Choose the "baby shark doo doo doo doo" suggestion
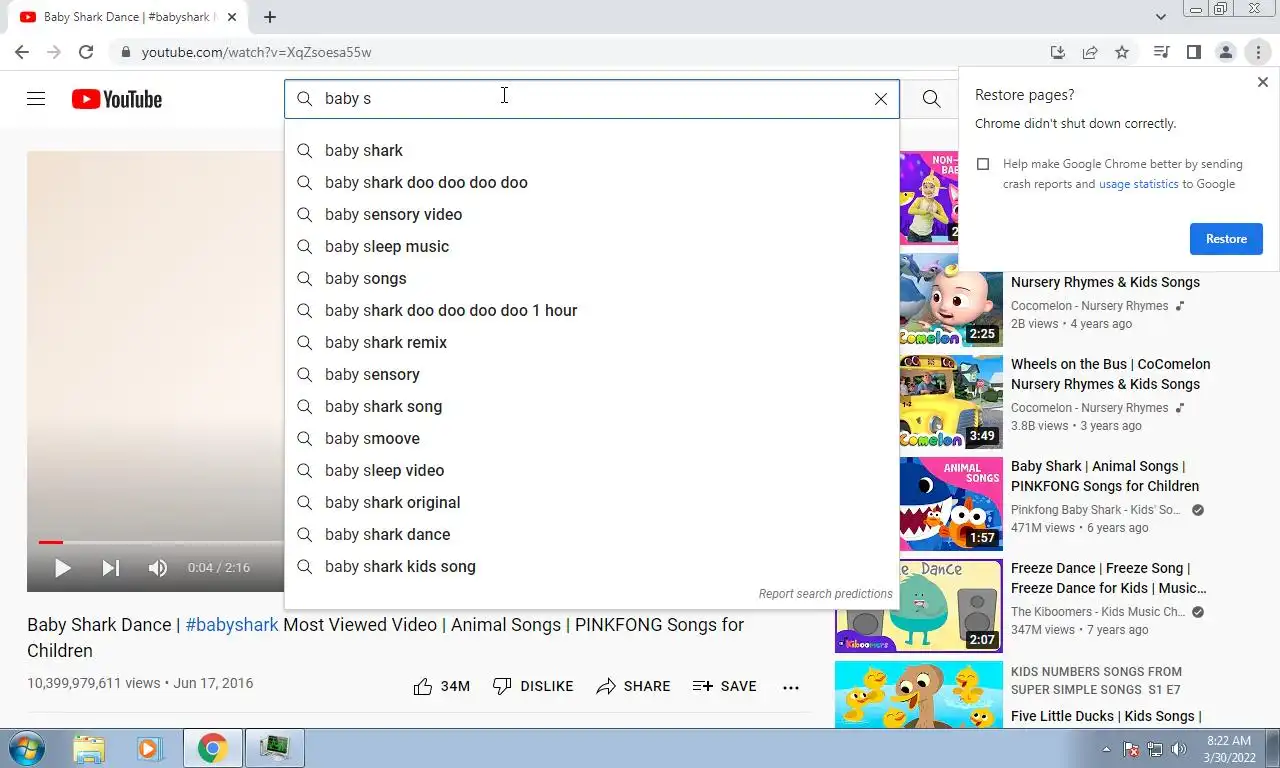Image resolution: width=1280 pixels, height=768 pixels. pyautogui.click(x=592, y=182)
